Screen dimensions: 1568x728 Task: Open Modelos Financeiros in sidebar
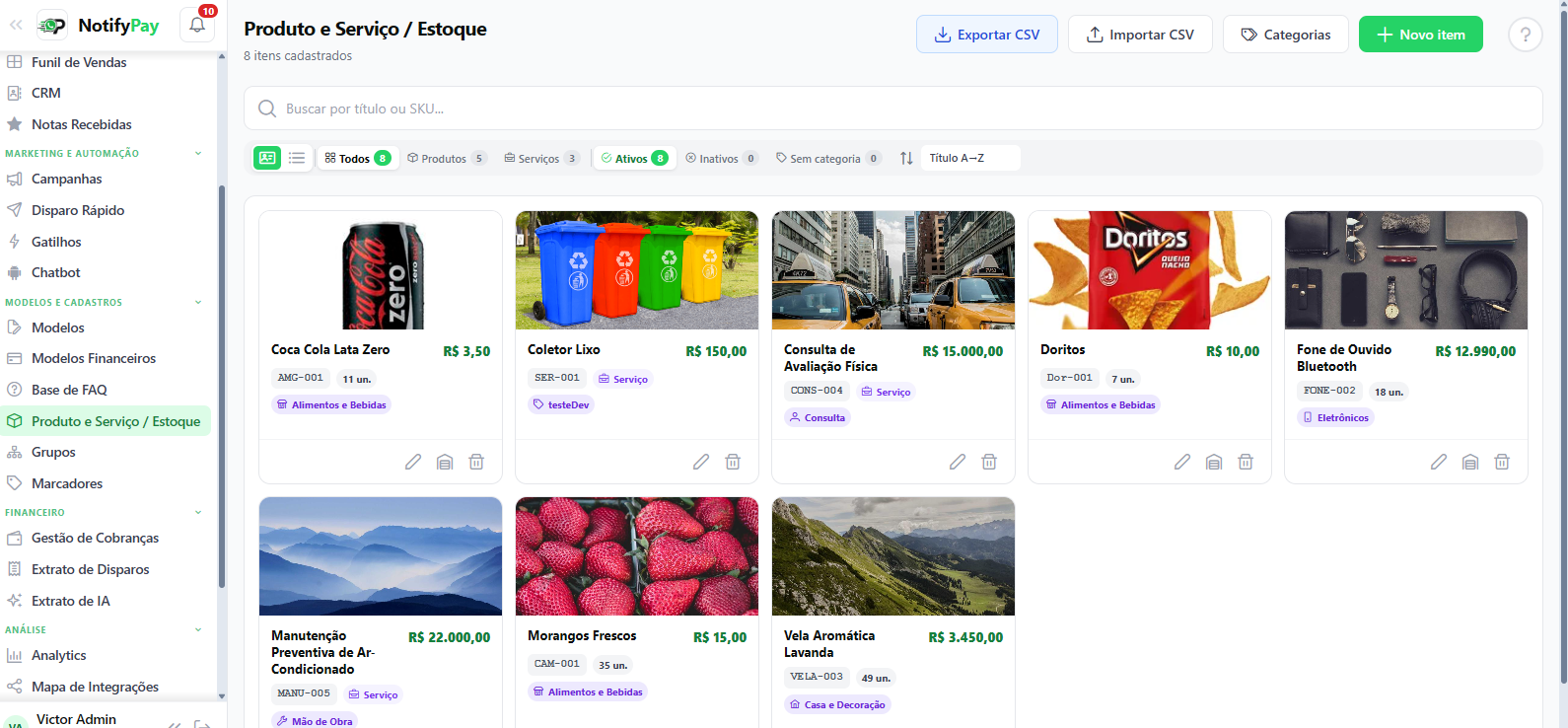tap(106, 358)
